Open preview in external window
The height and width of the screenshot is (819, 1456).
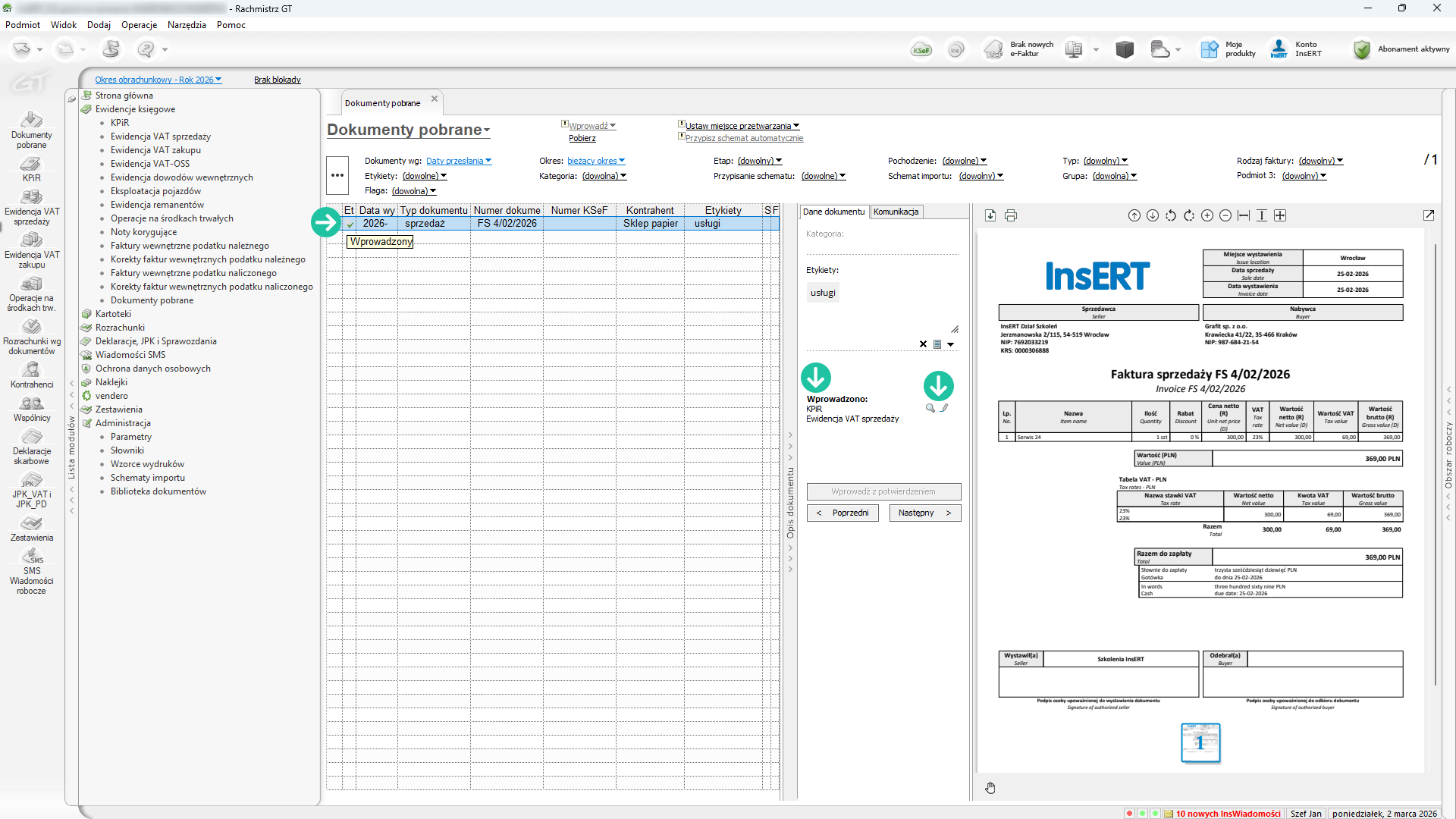click(x=1429, y=216)
